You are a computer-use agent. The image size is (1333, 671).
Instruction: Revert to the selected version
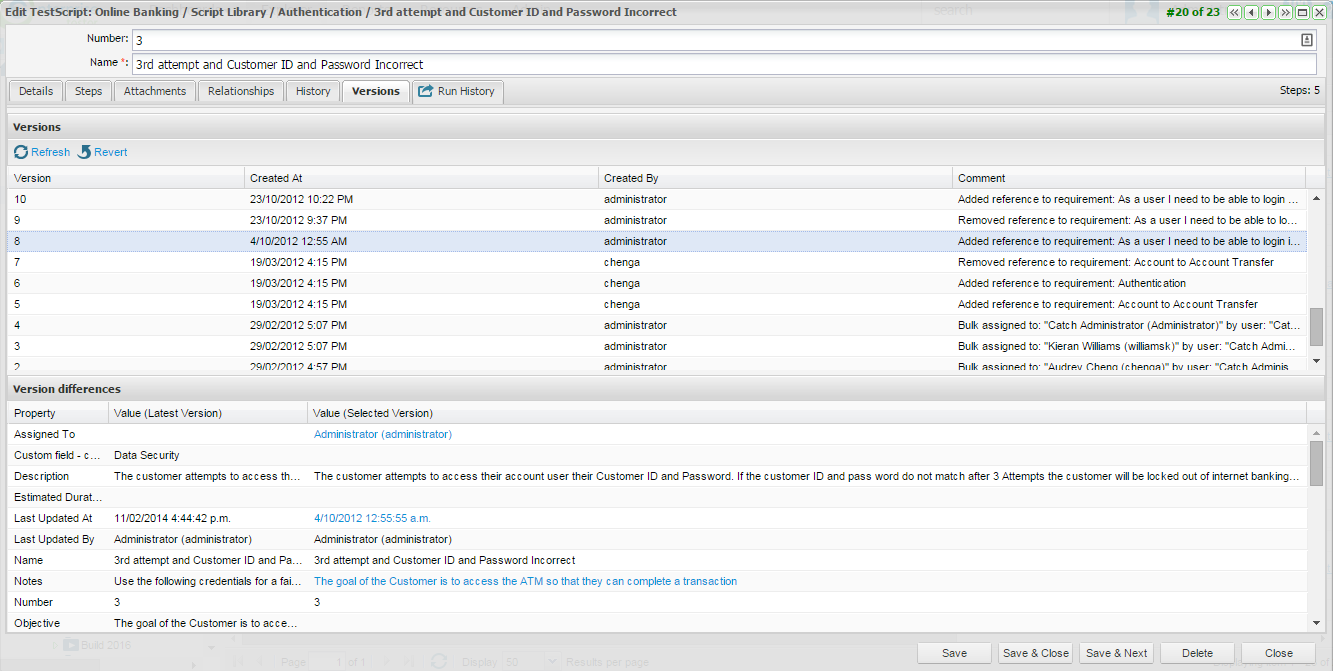pyautogui.click(x=103, y=152)
